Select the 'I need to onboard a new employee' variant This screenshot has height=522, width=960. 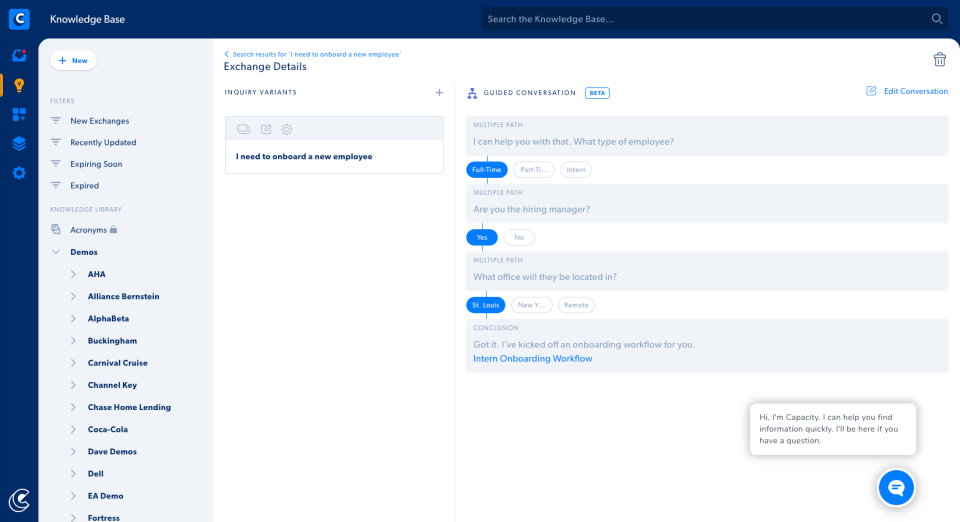(334, 157)
